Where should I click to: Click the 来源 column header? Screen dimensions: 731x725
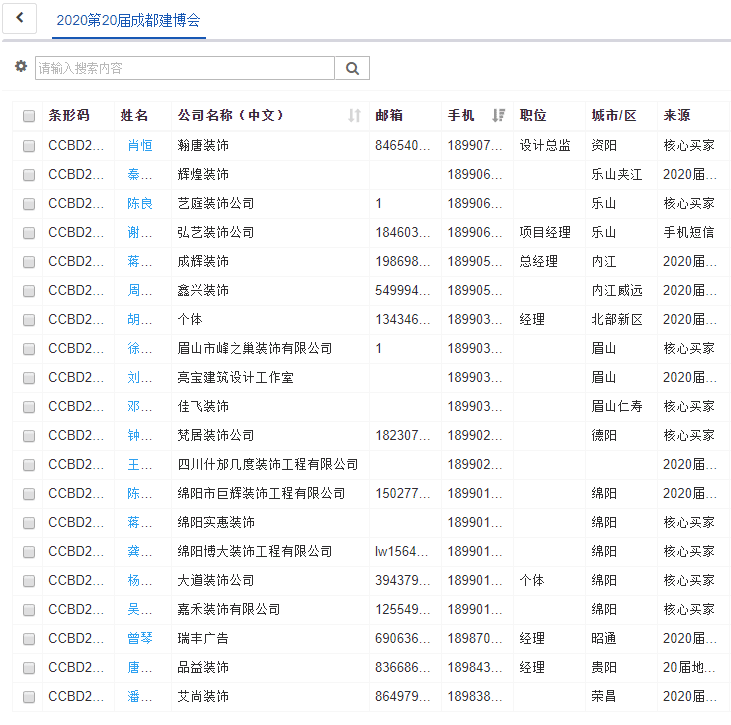[677, 115]
